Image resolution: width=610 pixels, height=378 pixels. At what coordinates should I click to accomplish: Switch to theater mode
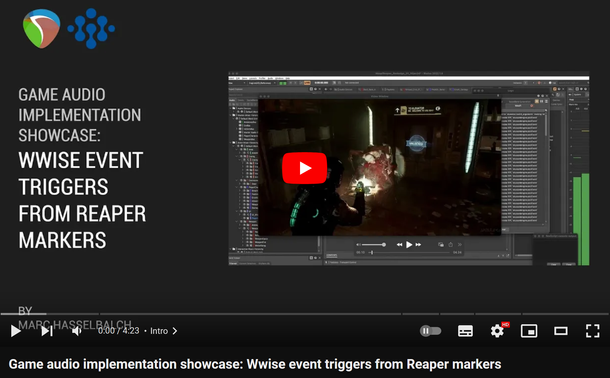pos(561,331)
